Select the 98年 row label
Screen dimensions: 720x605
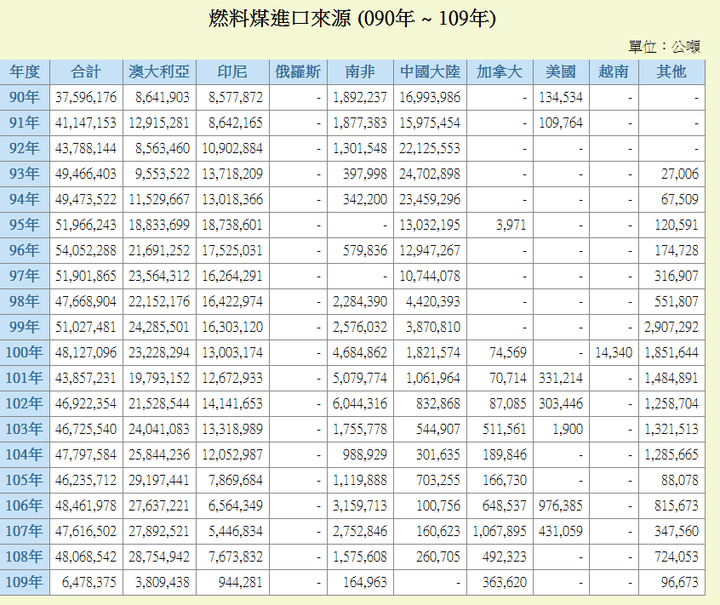tap(25, 302)
